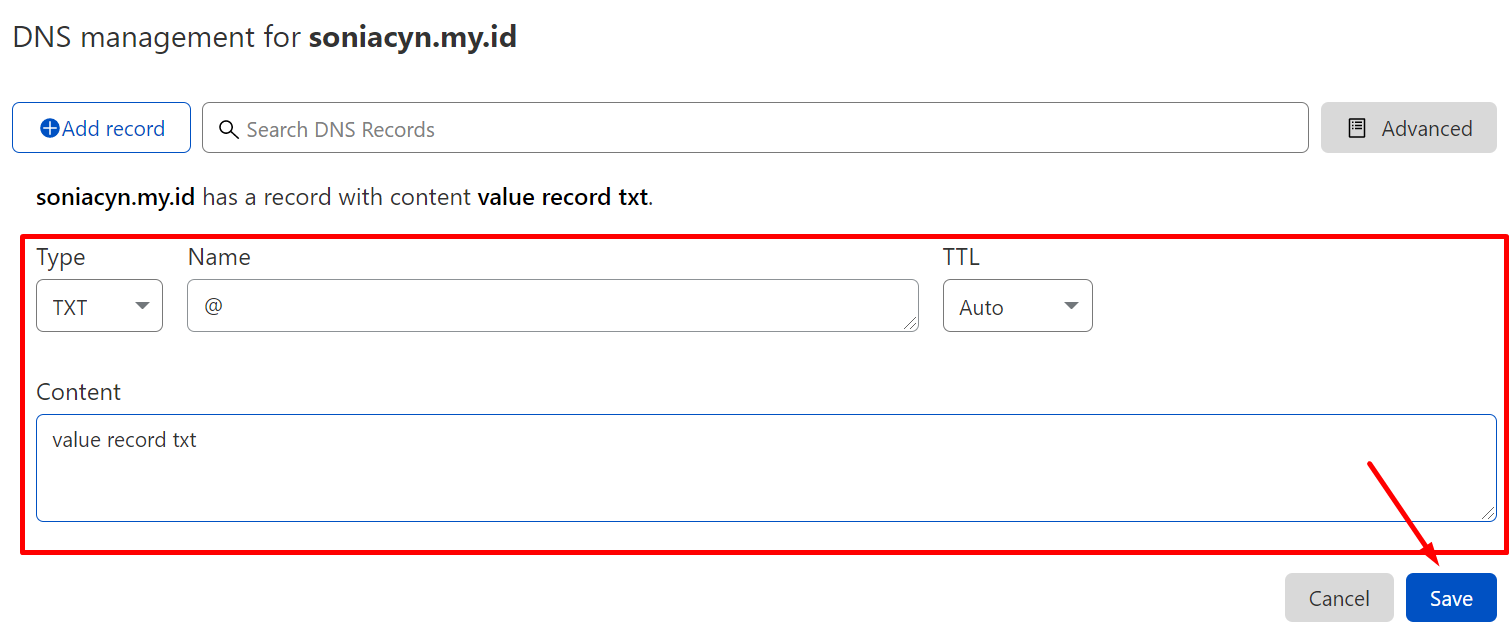Click the Name field containing @

click(x=553, y=305)
